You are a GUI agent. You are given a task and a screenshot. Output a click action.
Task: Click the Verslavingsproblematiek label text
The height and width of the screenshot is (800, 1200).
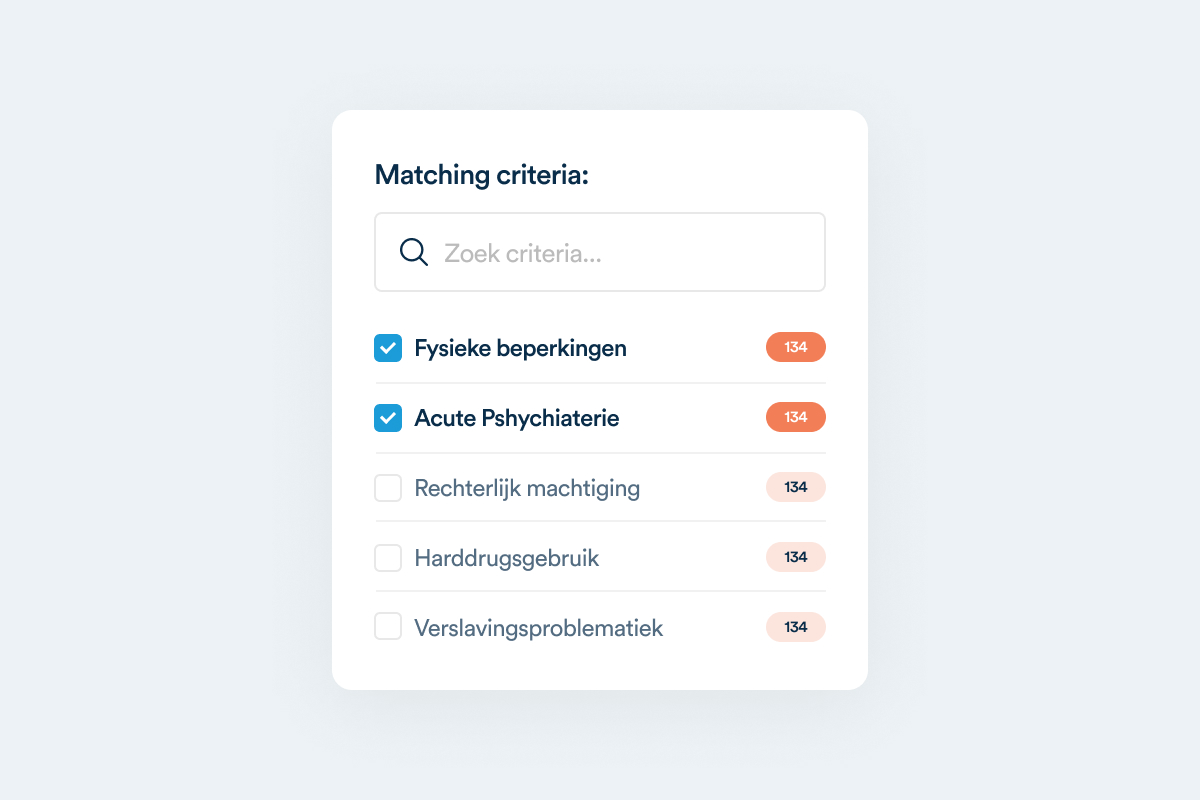pyautogui.click(x=538, y=628)
